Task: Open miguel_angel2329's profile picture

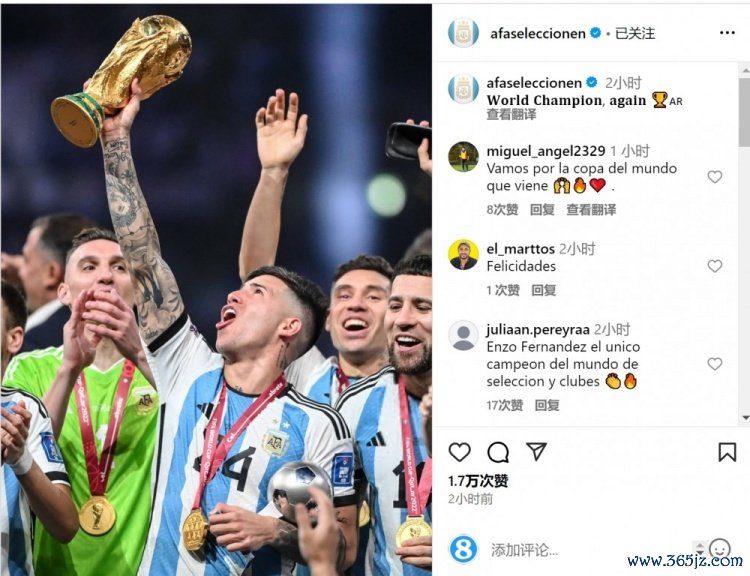Action: tap(463, 156)
